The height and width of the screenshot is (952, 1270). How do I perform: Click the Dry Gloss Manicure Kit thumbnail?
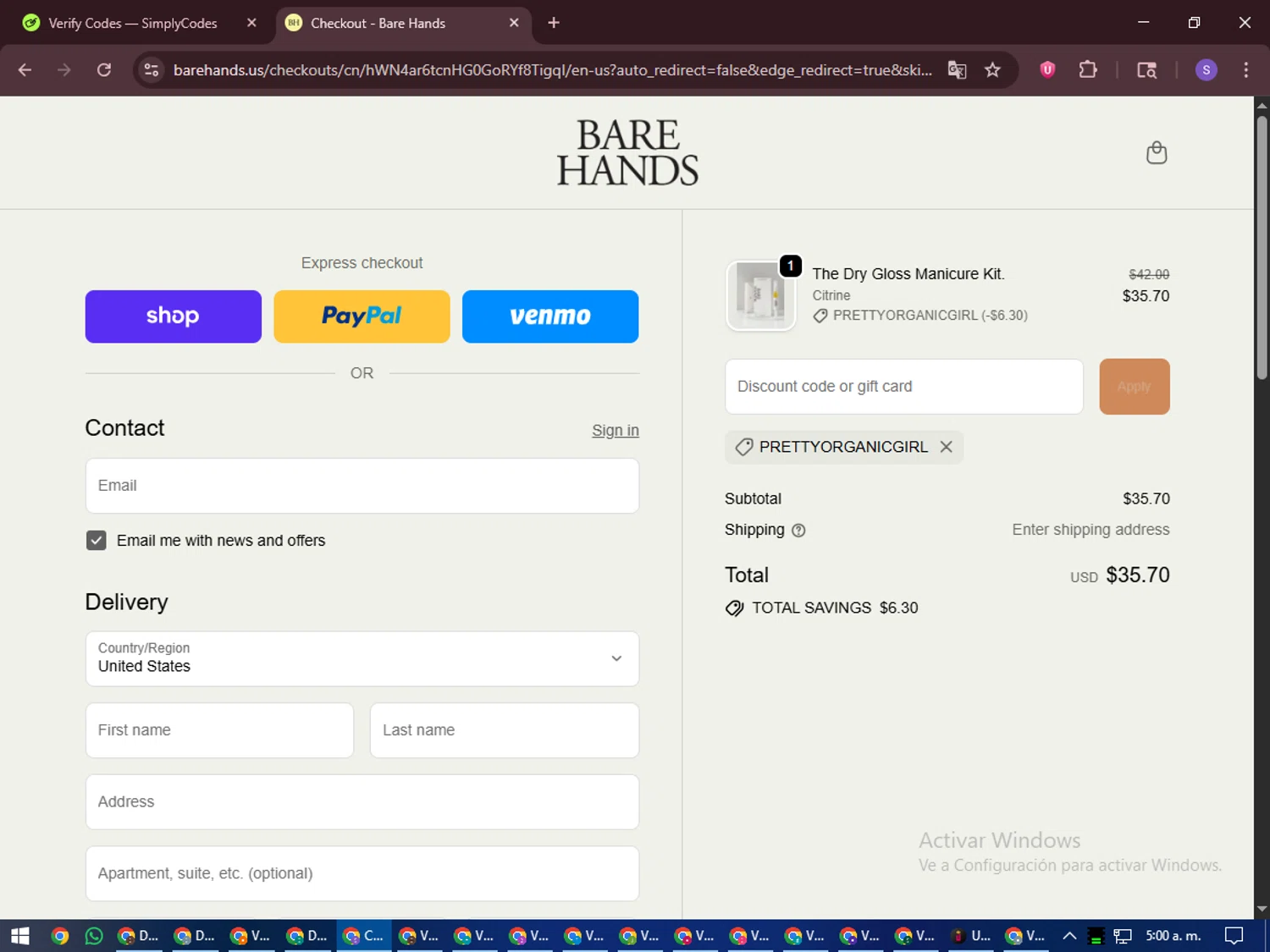(x=761, y=295)
